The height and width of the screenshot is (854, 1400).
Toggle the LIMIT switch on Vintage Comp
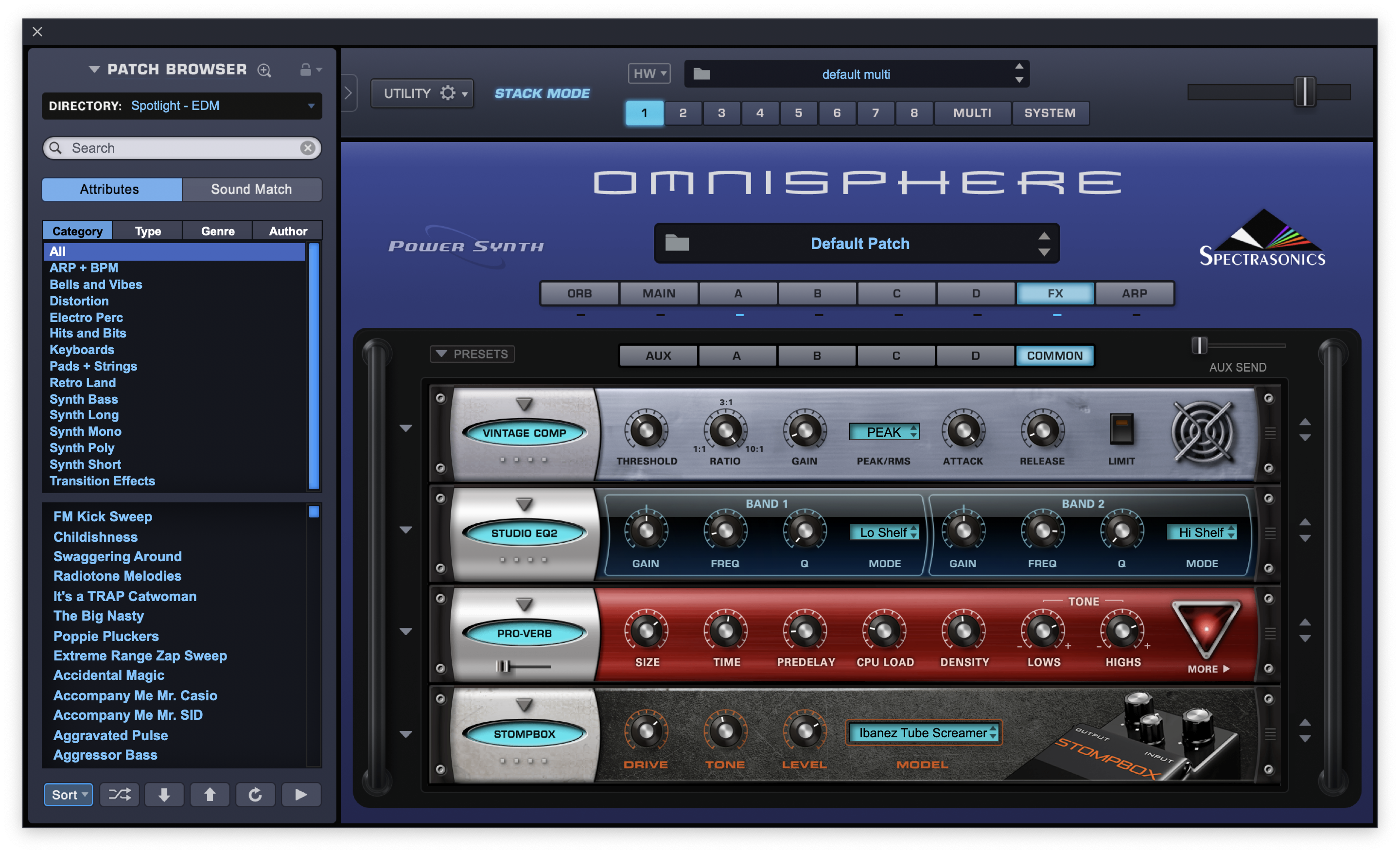coord(1121,429)
